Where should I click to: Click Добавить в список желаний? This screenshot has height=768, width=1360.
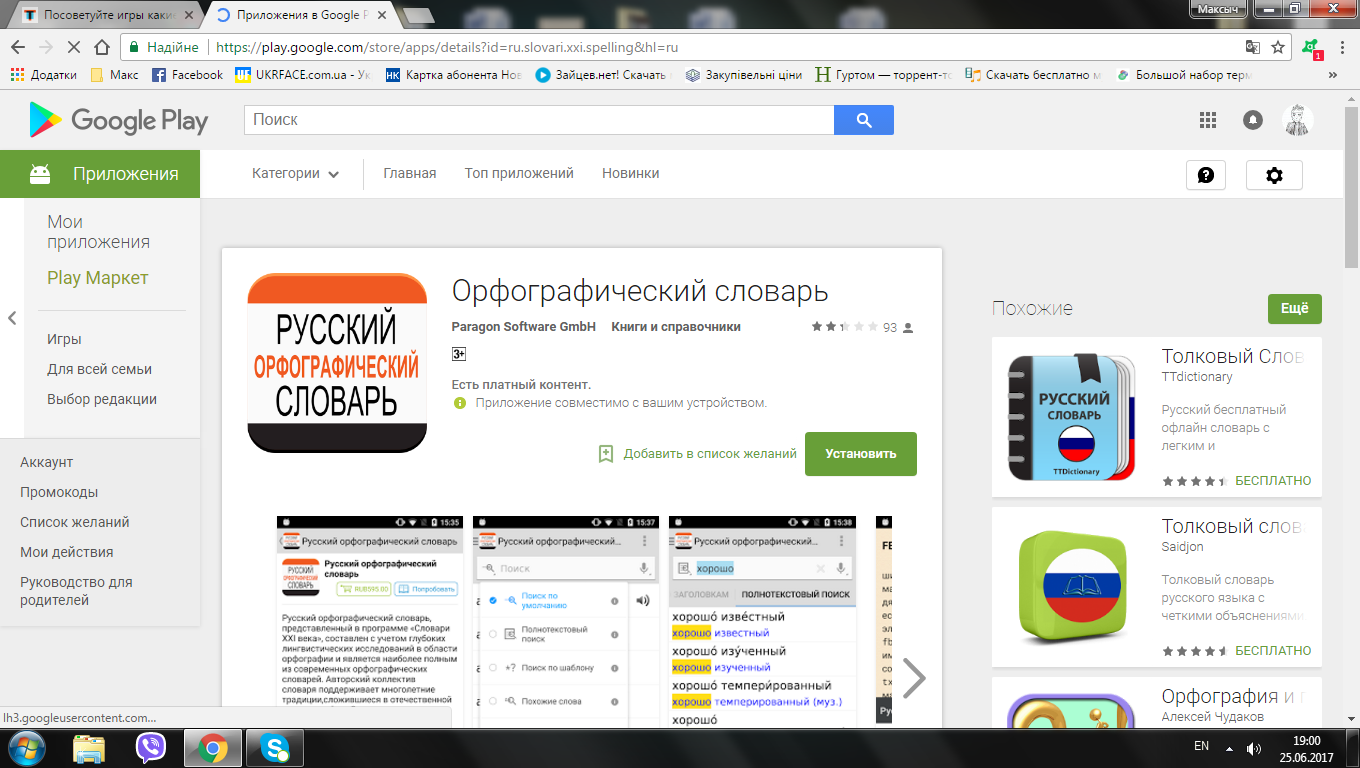pyautogui.click(x=710, y=454)
